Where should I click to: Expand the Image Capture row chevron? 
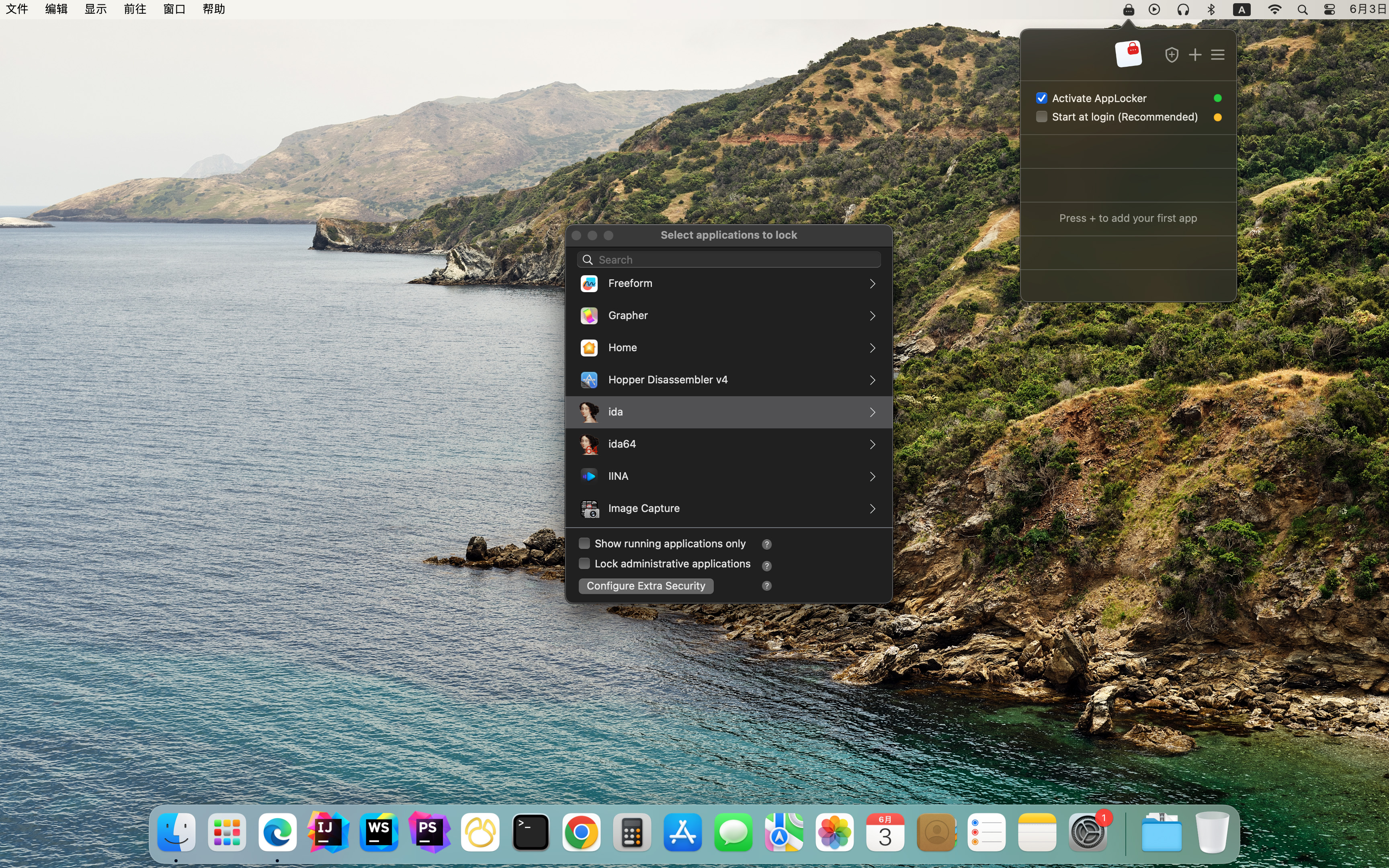[873, 509]
